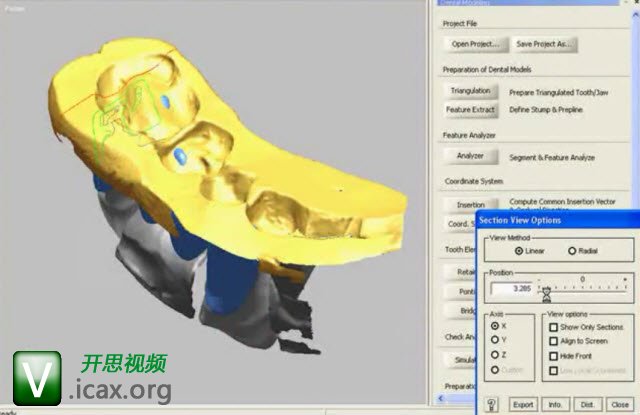Click the side panel horizontal scroll left arrow

(x=441, y=398)
